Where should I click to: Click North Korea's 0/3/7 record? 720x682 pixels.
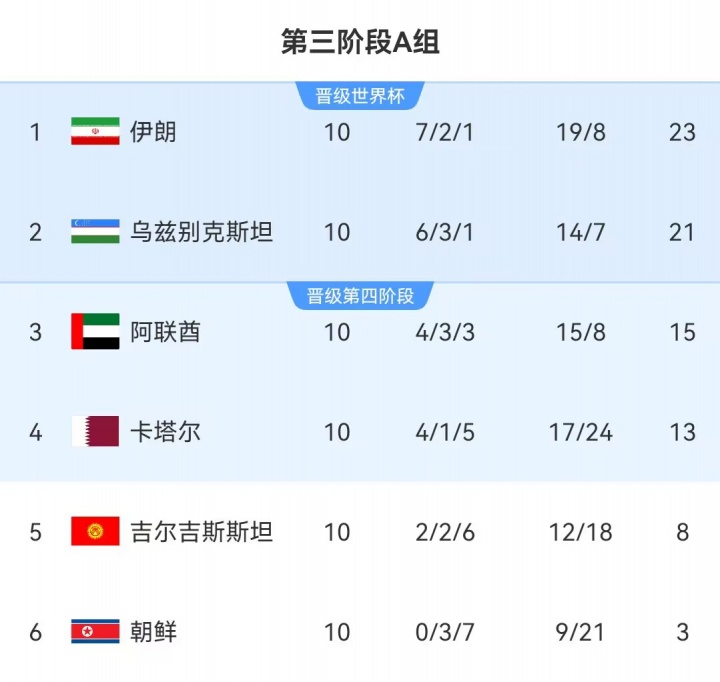pyautogui.click(x=444, y=632)
